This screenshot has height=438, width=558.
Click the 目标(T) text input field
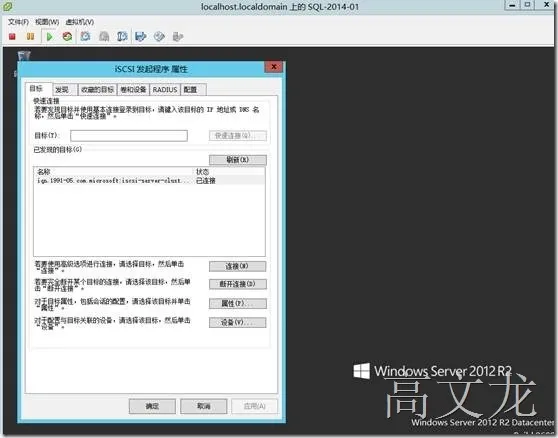click(x=129, y=136)
